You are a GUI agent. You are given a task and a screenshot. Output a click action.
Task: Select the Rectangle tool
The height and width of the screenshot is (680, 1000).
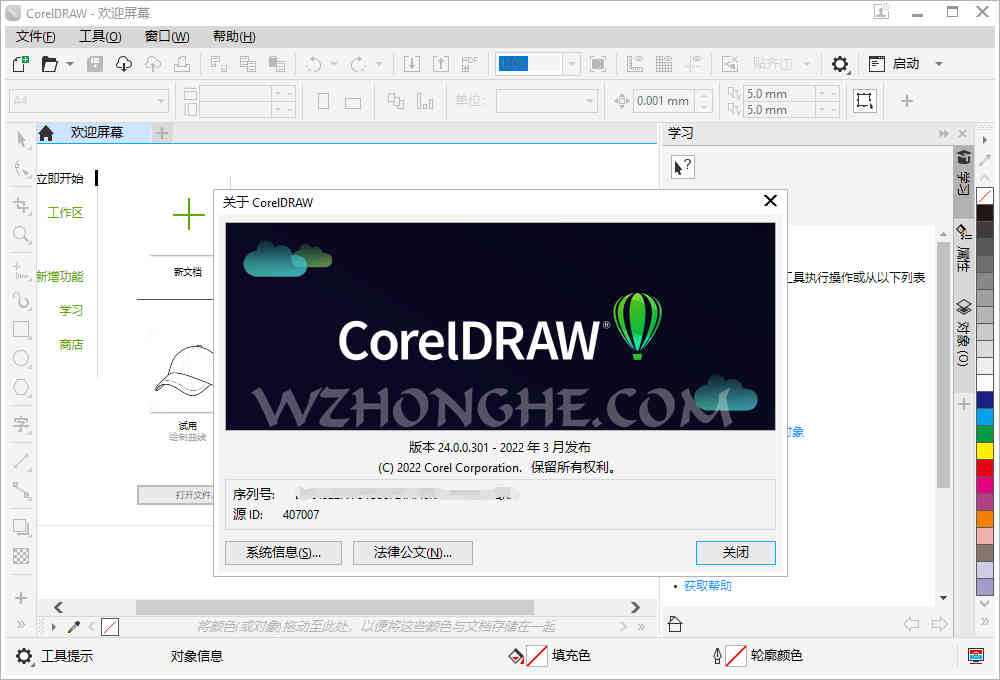(x=20, y=328)
